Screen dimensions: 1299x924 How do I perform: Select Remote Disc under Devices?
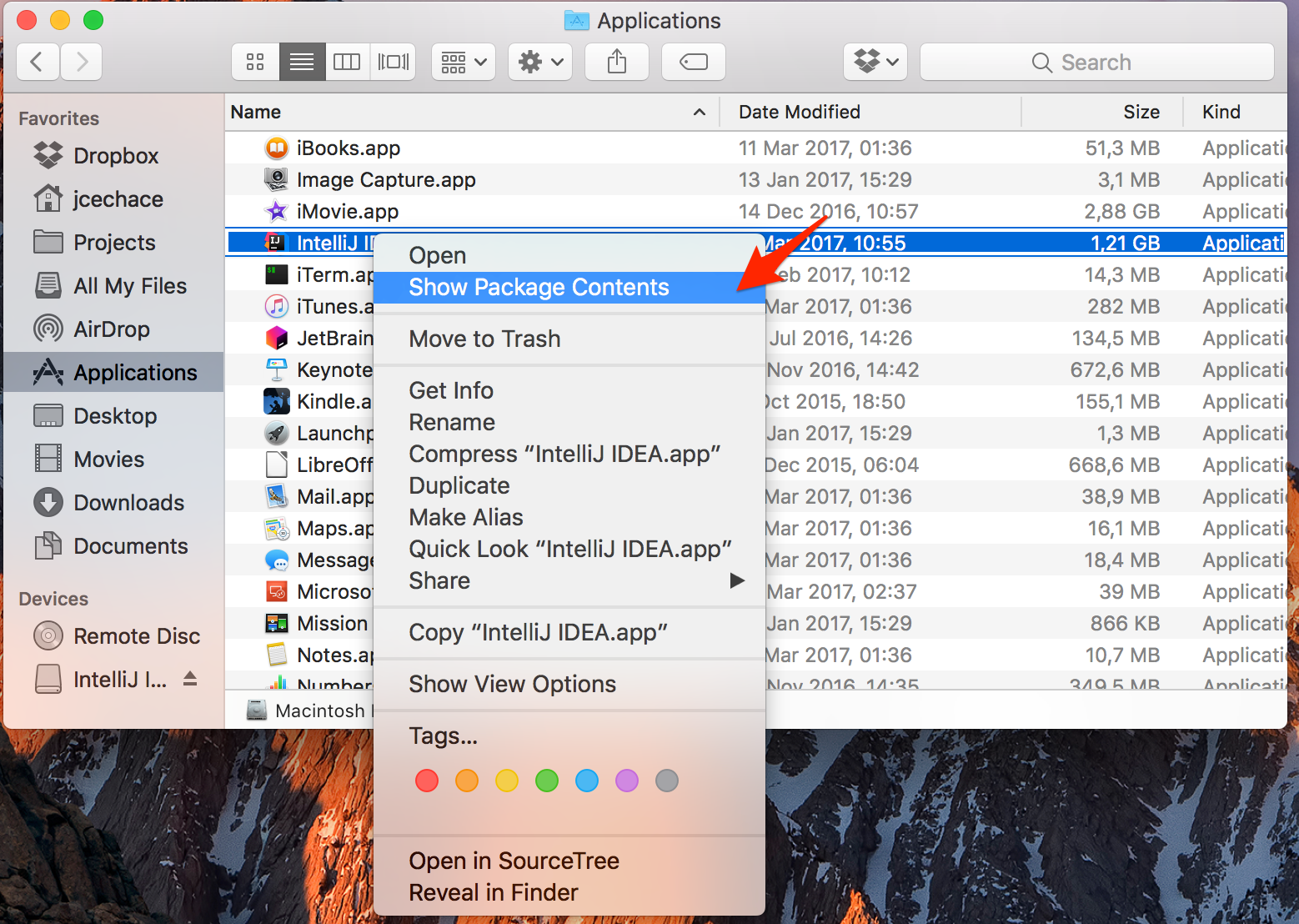click(x=113, y=636)
